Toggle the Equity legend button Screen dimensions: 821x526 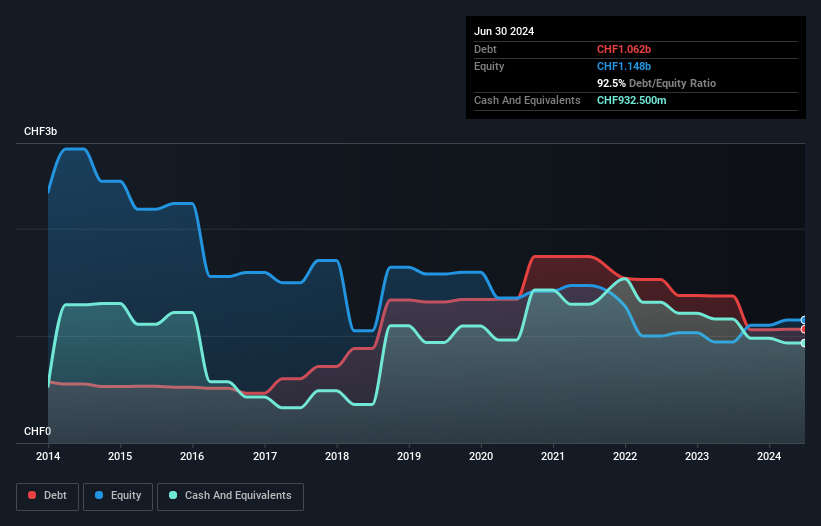[x=118, y=496]
